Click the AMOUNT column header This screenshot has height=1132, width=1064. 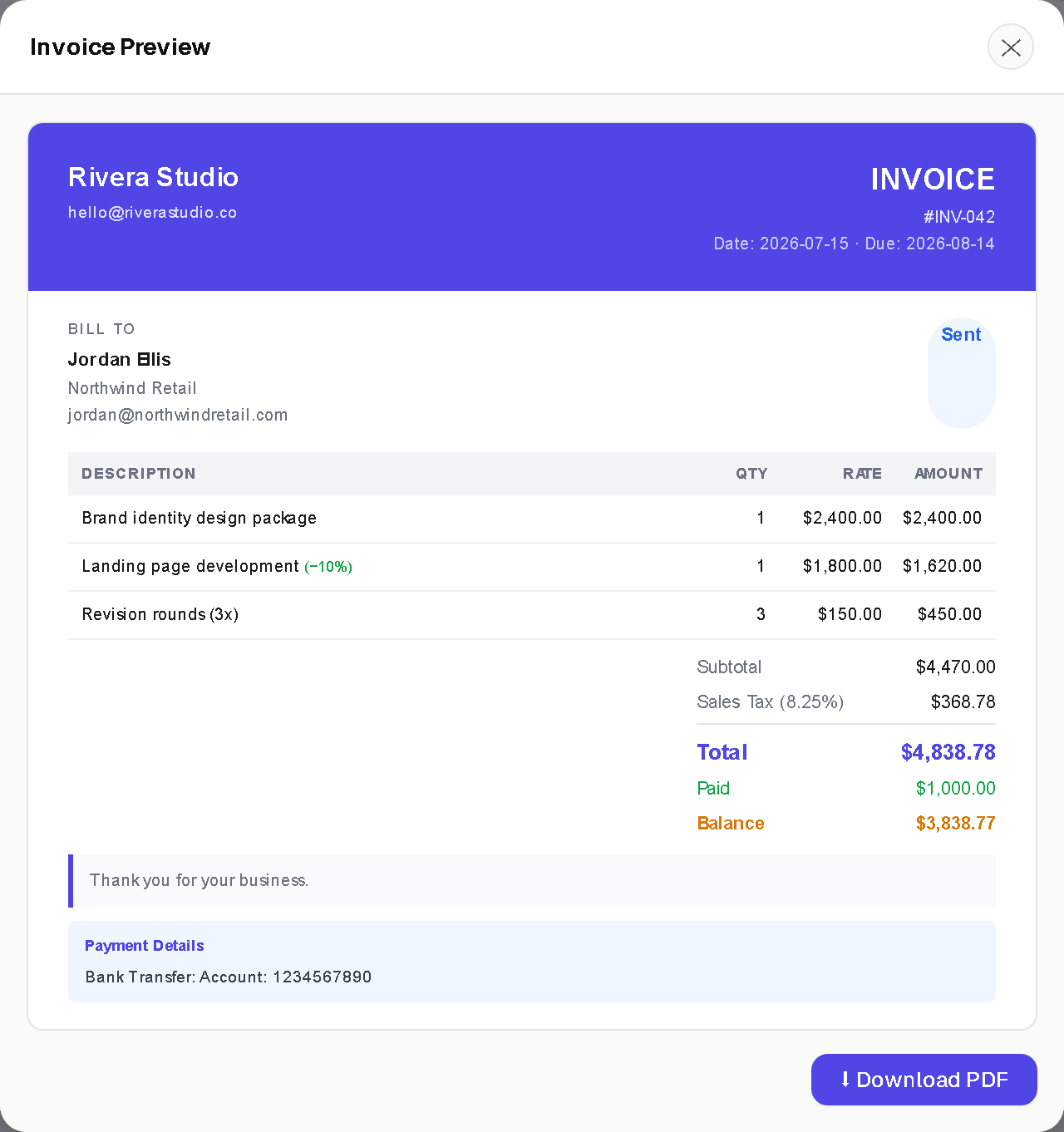(948, 474)
